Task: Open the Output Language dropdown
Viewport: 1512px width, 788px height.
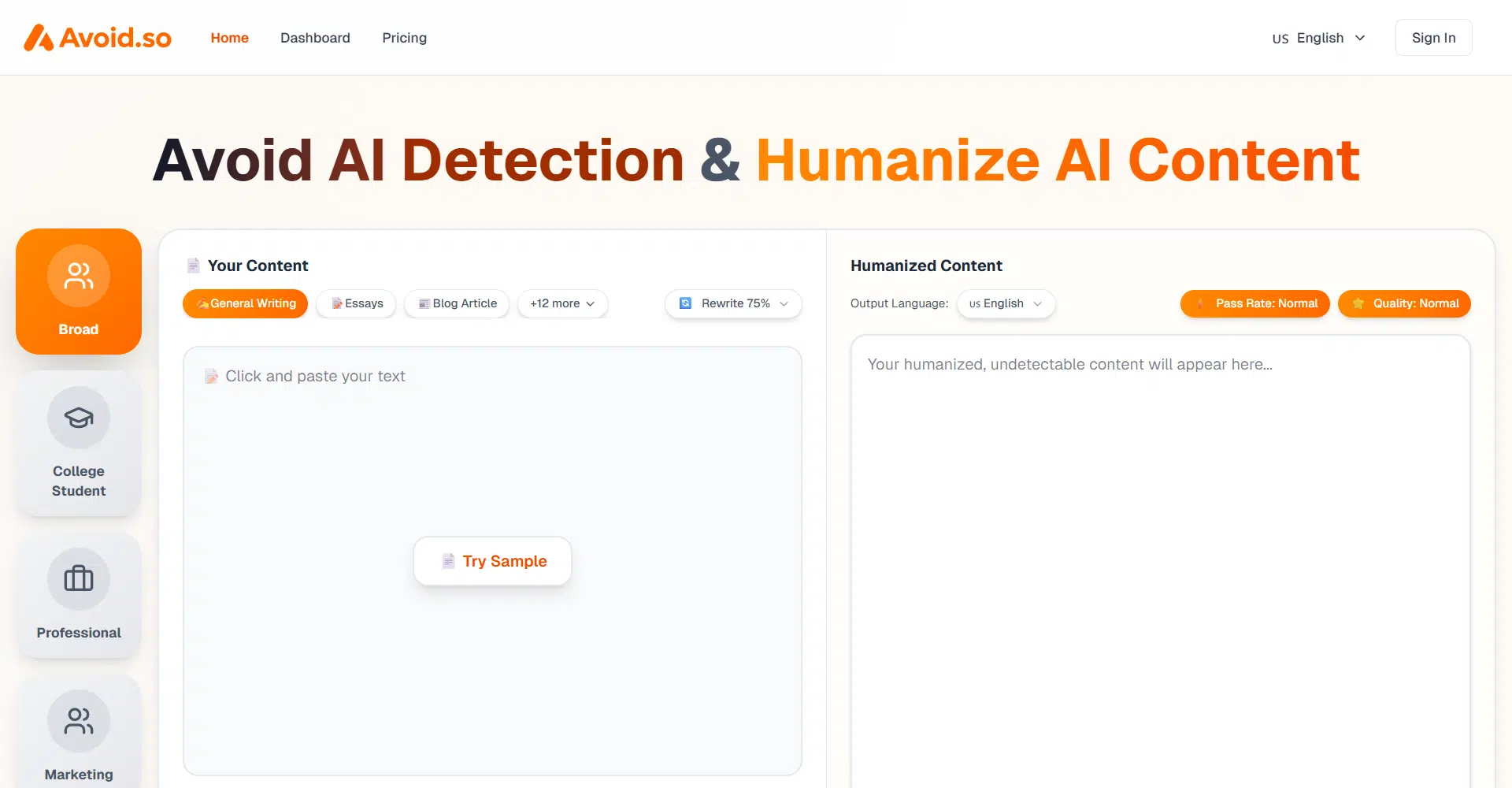Action: (x=1006, y=303)
